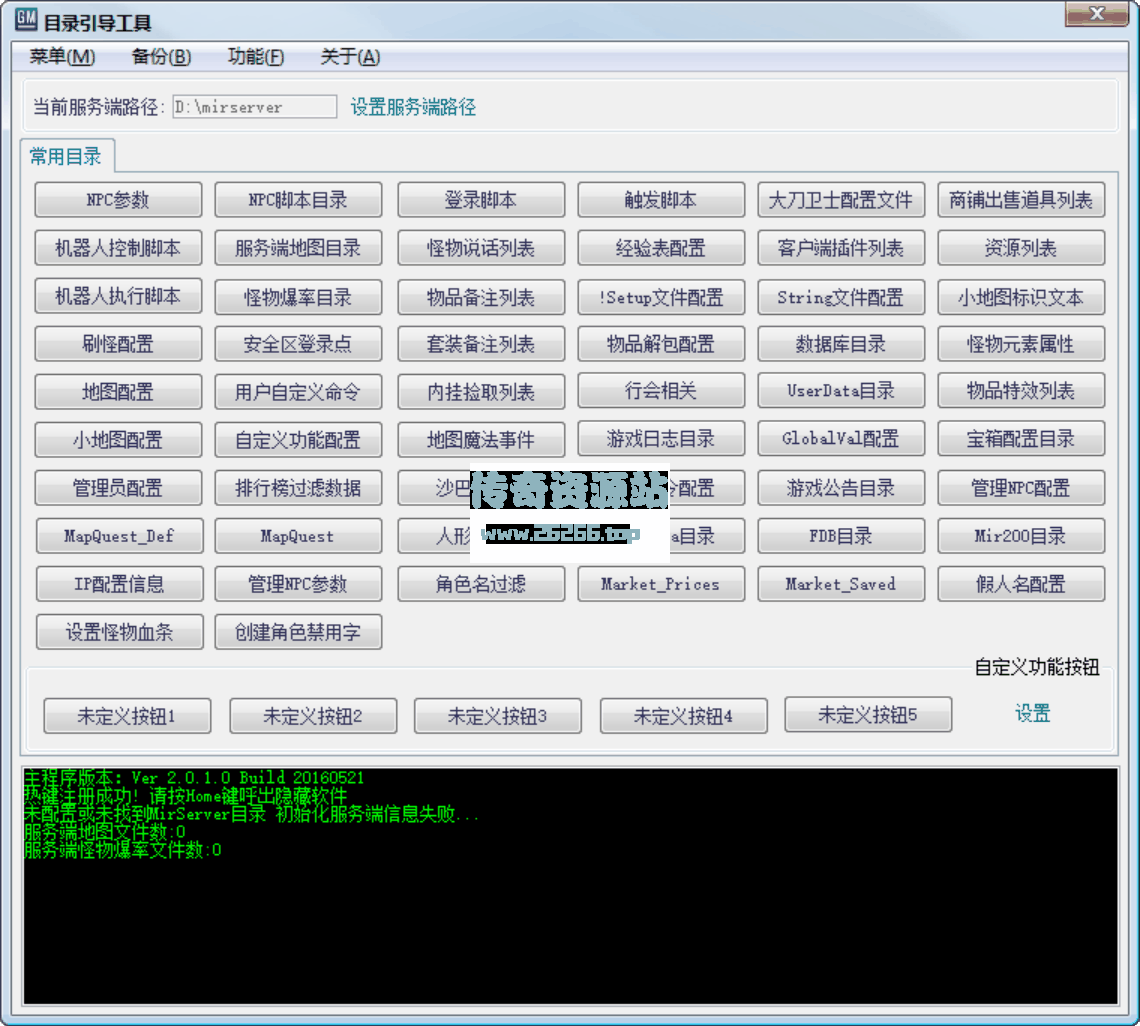Open the 菜单(M) menu
This screenshot has width=1140, height=1026.
click(61, 57)
